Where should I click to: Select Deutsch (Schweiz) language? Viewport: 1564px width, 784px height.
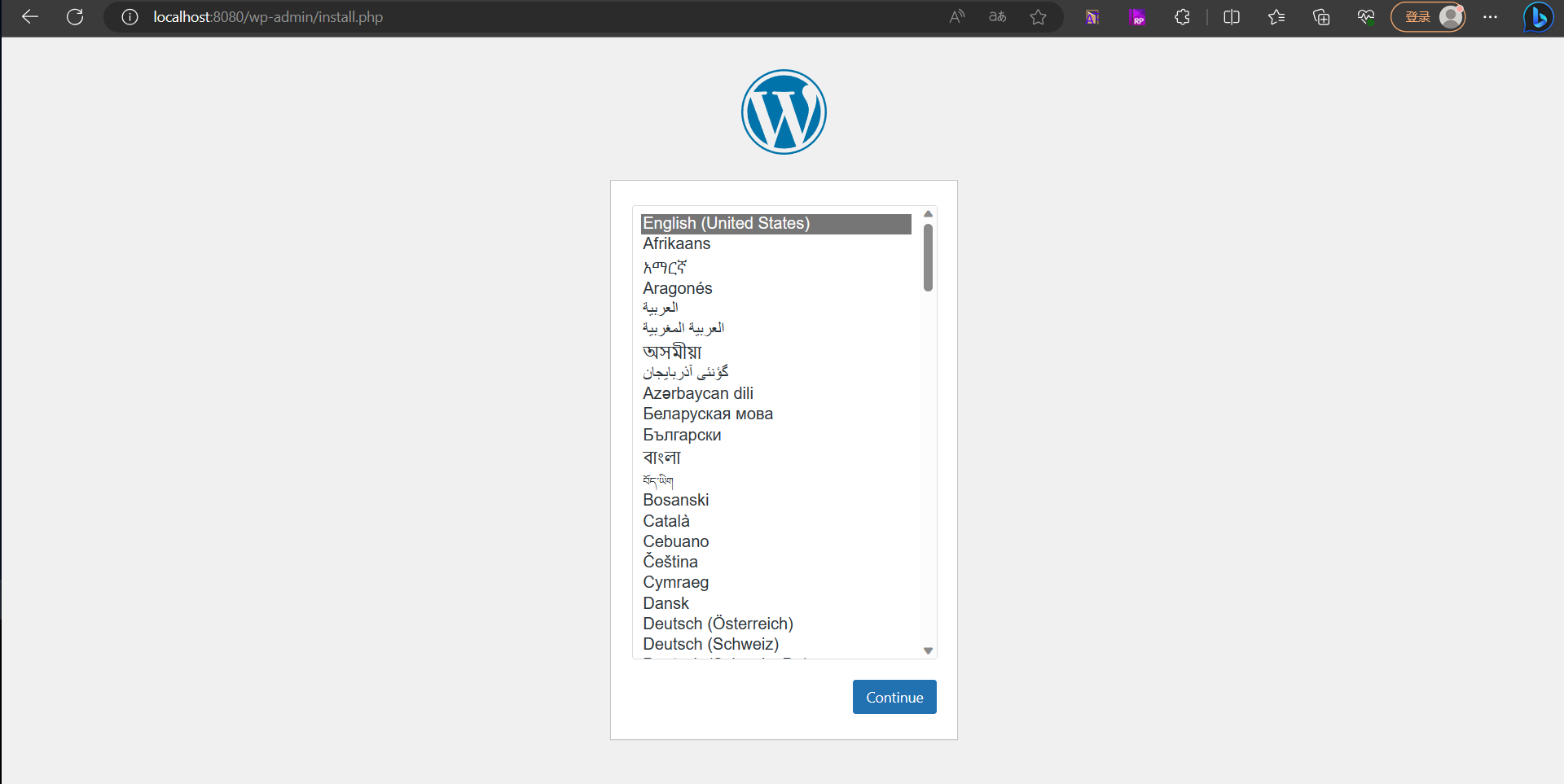pyautogui.click(x=776, y=644)
